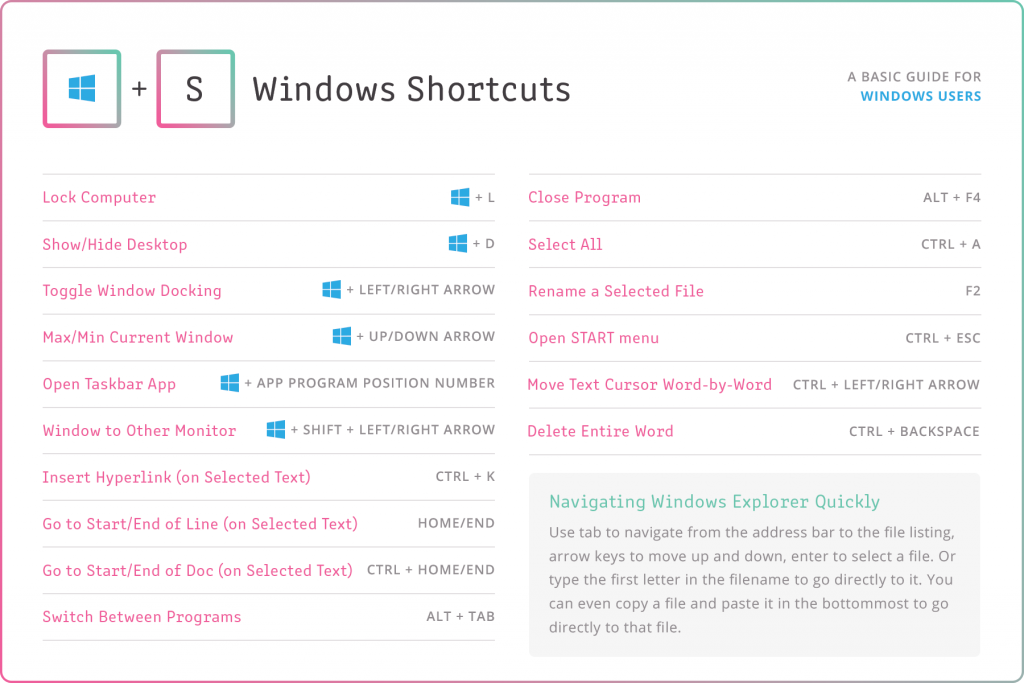Click the "ALT + TAB" shortcut text
Viewport: 1024px width, 683px height.
[x=460, y=616]
